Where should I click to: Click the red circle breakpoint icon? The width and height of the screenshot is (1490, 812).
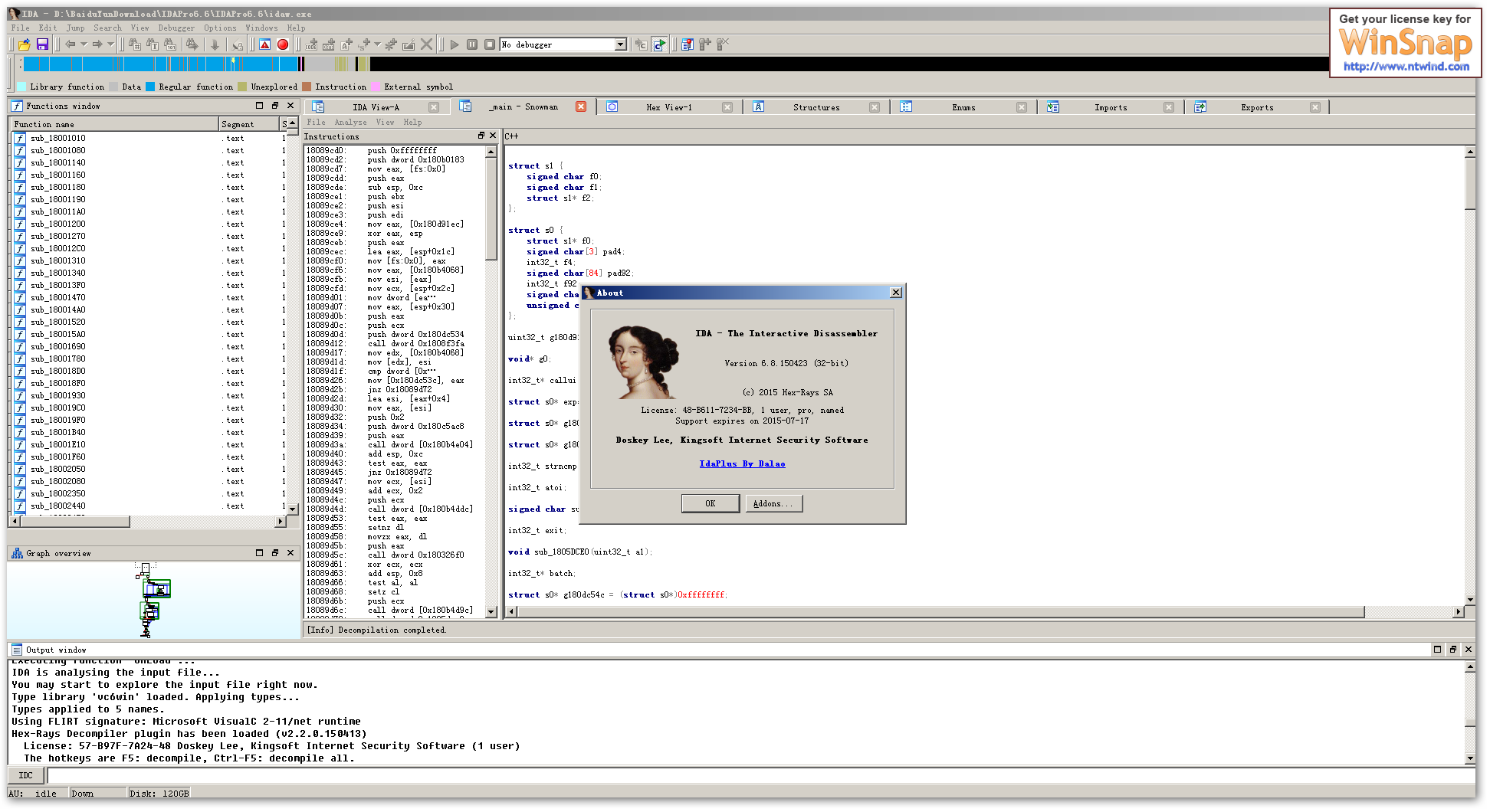283,44
